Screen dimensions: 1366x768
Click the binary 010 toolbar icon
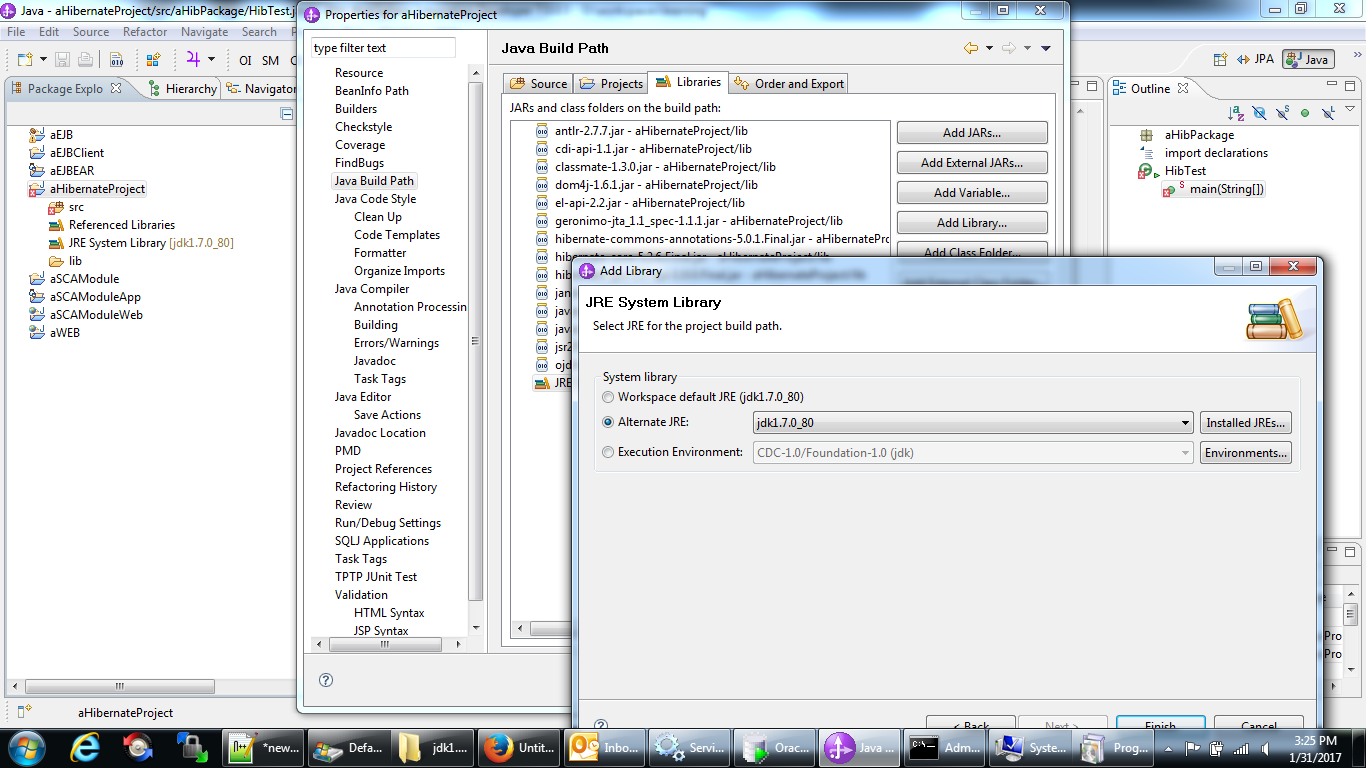[x=116, y=60]
